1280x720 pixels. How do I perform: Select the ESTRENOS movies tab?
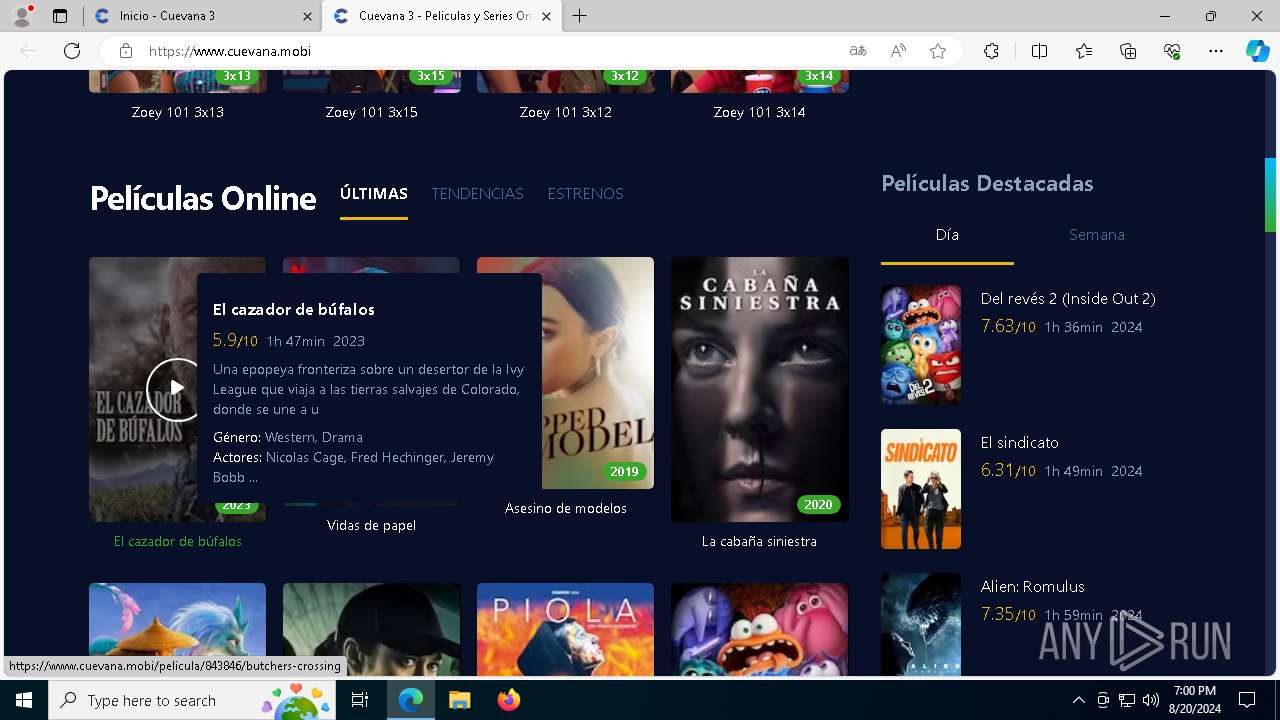click(585, 194)
